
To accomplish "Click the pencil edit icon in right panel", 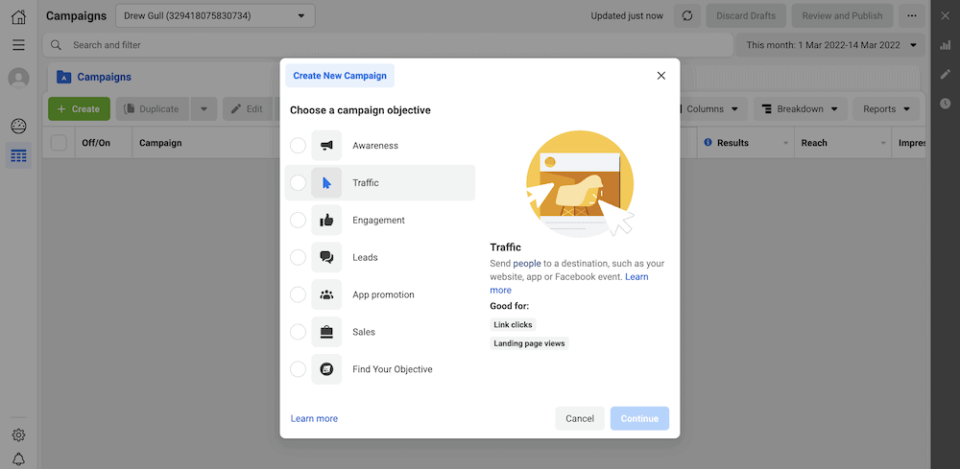I will click(x=945, y=74).
